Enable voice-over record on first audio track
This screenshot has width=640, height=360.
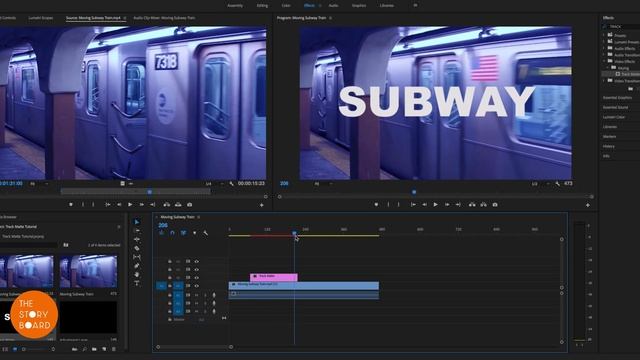(x=214, y=295)
